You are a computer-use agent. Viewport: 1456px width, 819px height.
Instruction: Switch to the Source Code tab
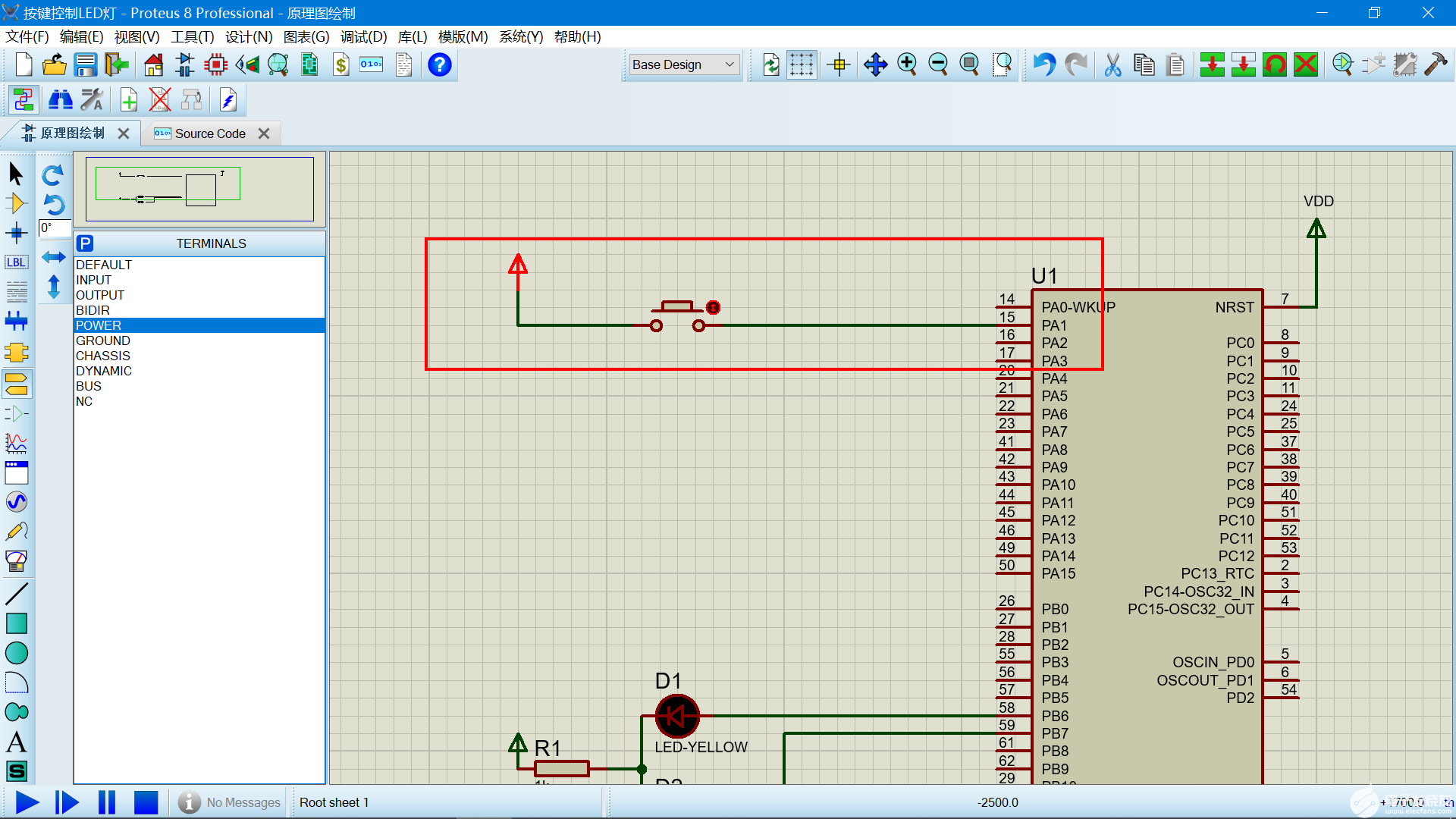click(210, 133)
